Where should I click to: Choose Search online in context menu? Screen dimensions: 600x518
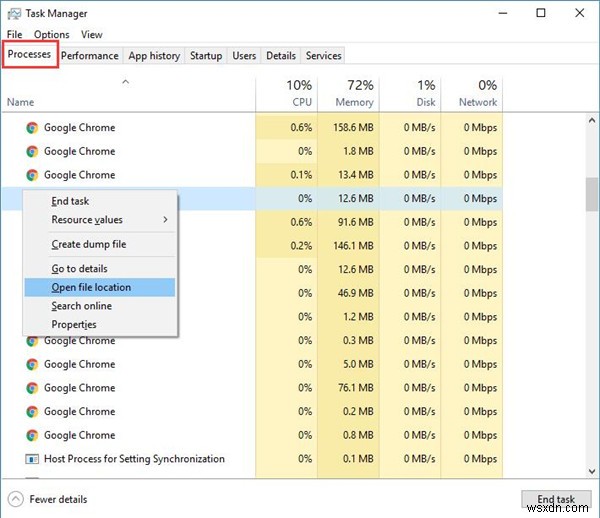[x=99, y=306]
